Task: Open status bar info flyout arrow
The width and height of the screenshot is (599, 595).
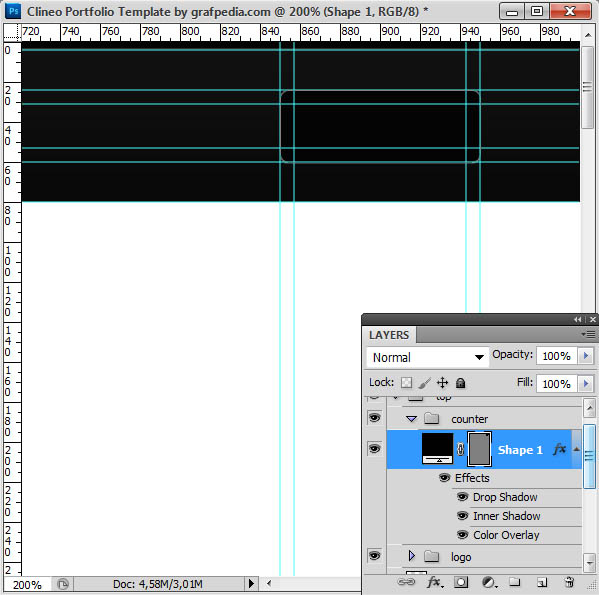Action: (x=251, y=584)
